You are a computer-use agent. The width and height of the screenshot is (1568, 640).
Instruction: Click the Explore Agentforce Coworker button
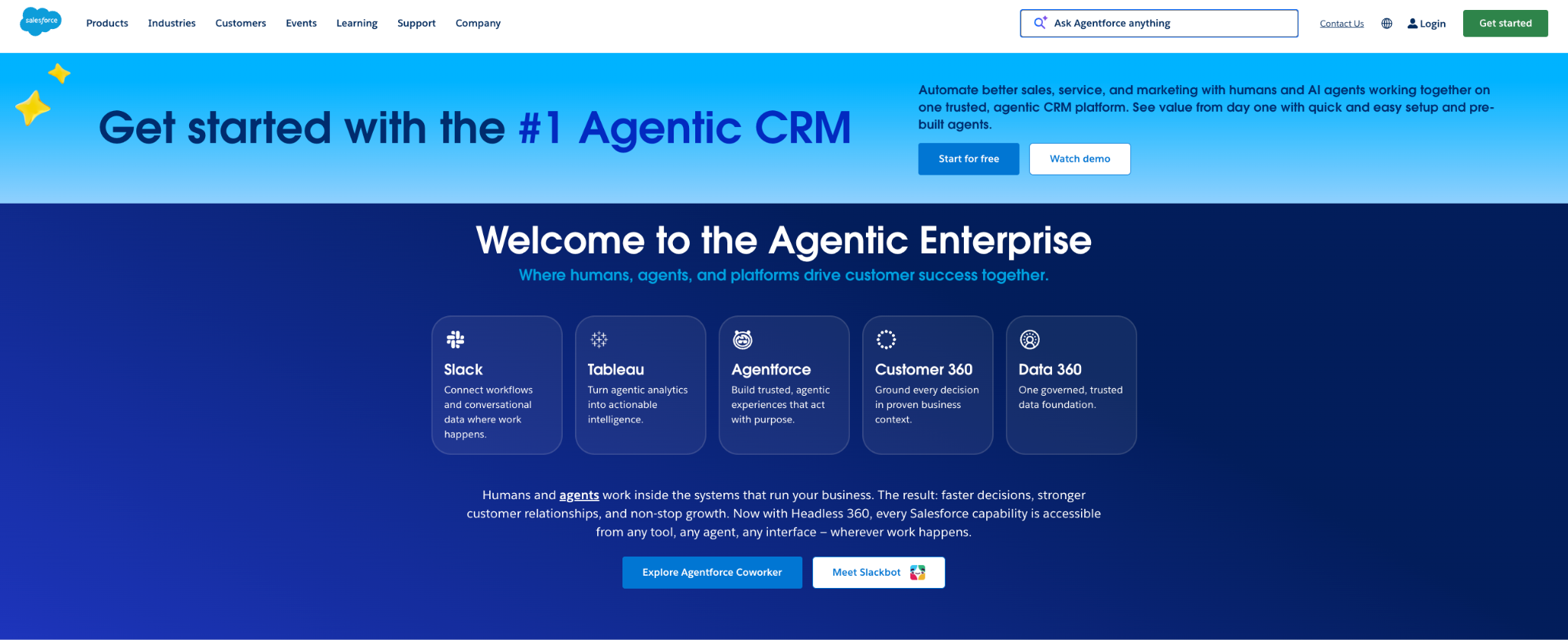coord(712,573)
